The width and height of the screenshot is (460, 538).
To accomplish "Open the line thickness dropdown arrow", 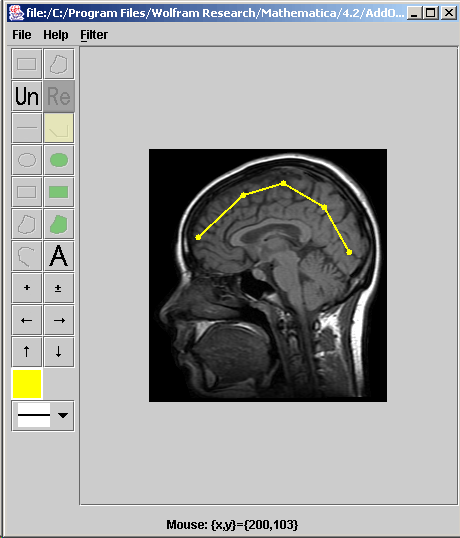I will pos(63,416).
